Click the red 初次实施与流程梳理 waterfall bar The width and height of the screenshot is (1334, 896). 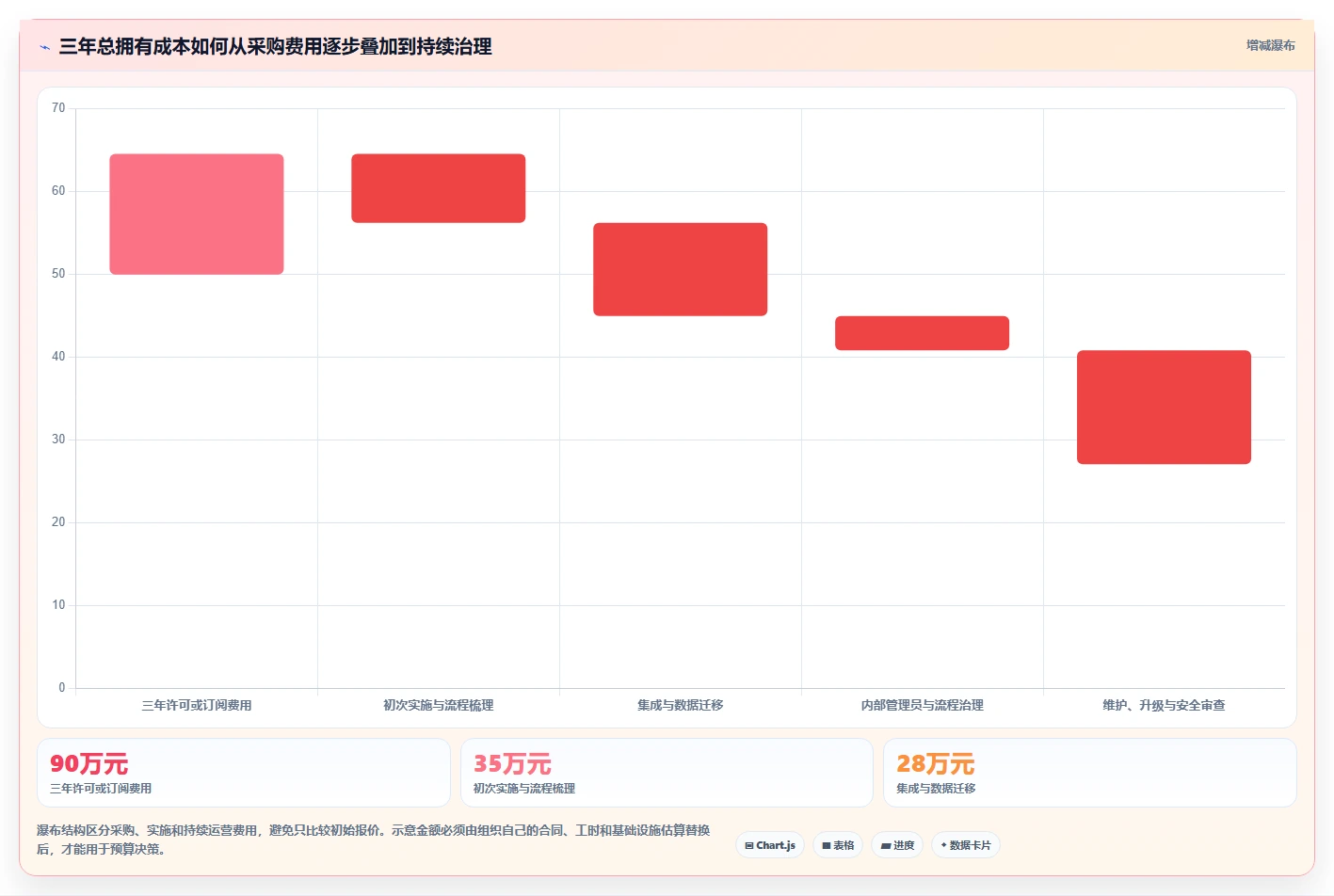coord(439,188)
